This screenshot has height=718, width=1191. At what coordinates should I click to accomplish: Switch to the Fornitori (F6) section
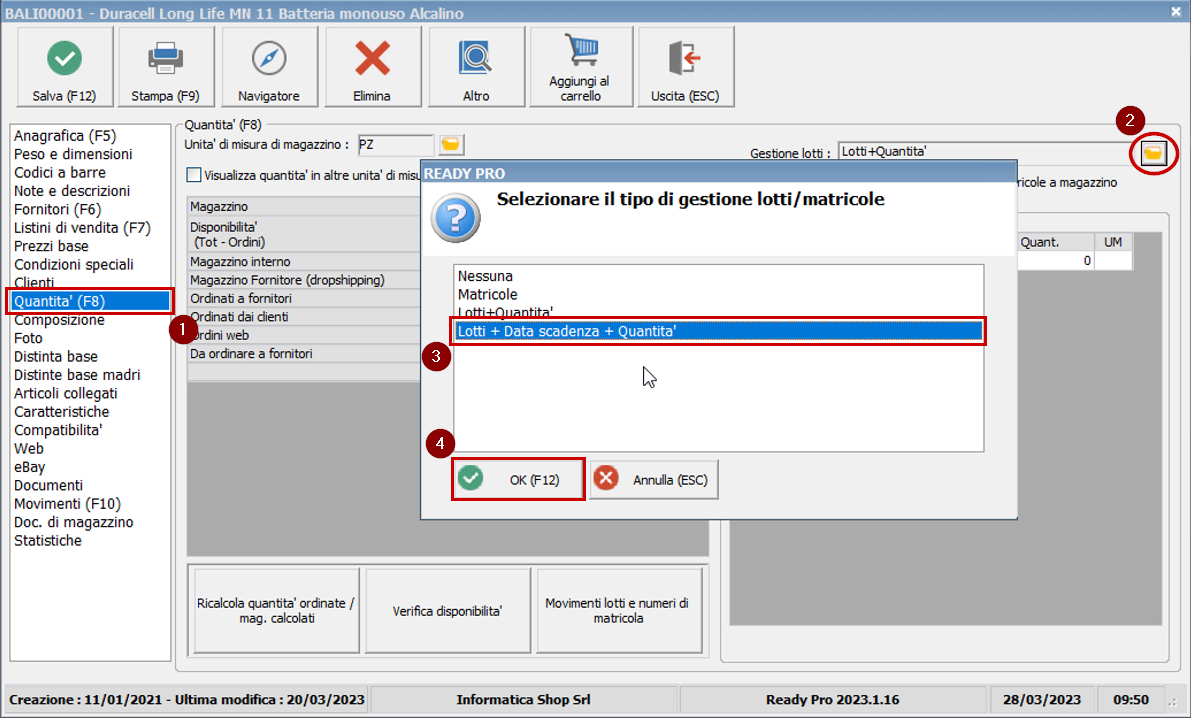[58, 208]
